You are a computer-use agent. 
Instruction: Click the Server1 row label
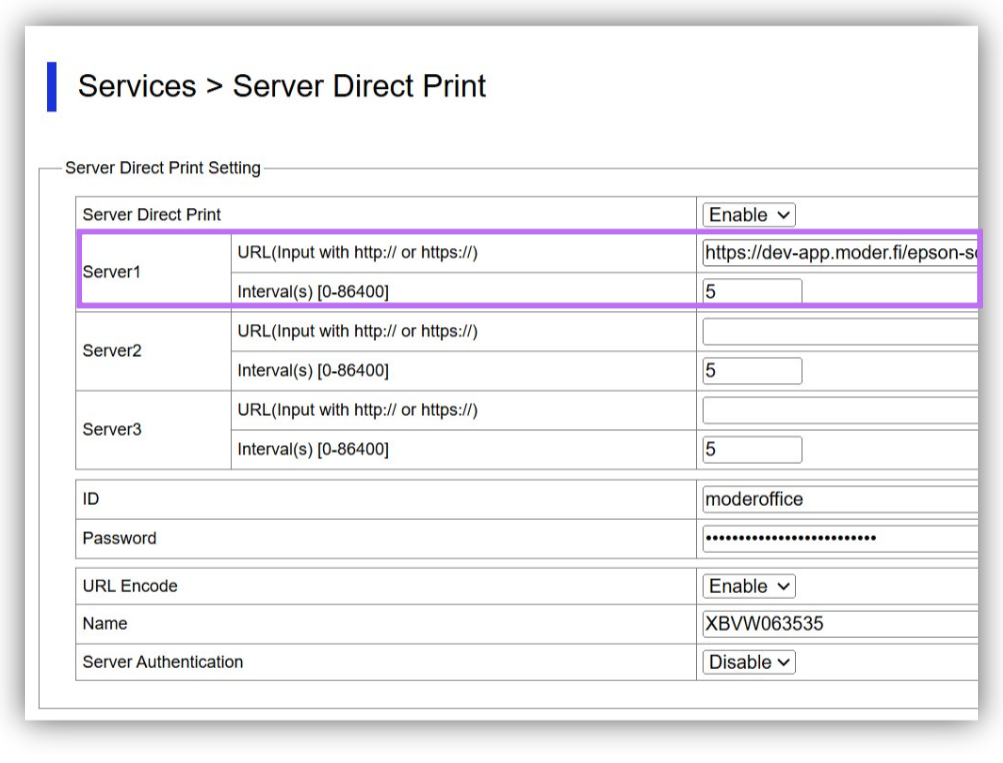coord(111,272)
